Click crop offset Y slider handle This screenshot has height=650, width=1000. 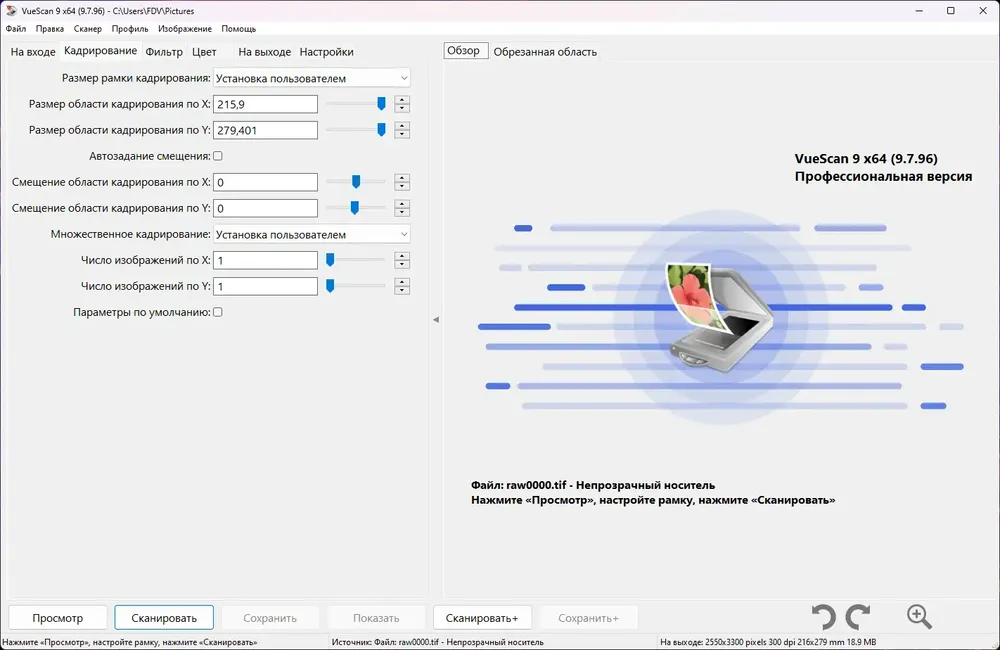tap(355, 208)
